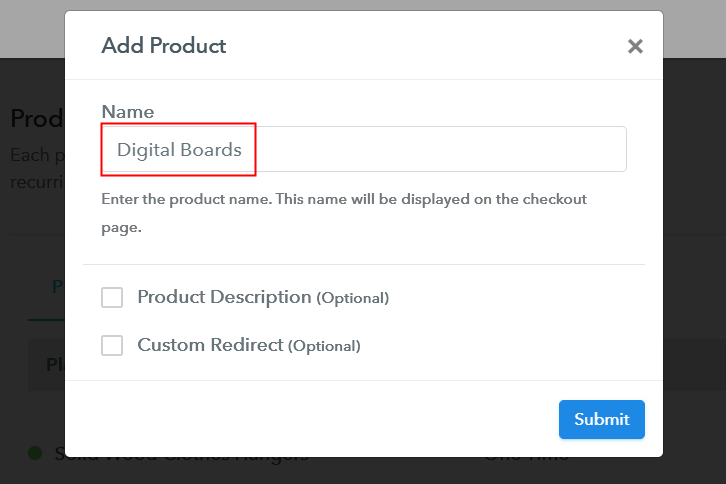The height and width of the screenshot is (484, 726).
Task: Click the 'Custom Redirect (Optional)' label
Action: (249, 346)
